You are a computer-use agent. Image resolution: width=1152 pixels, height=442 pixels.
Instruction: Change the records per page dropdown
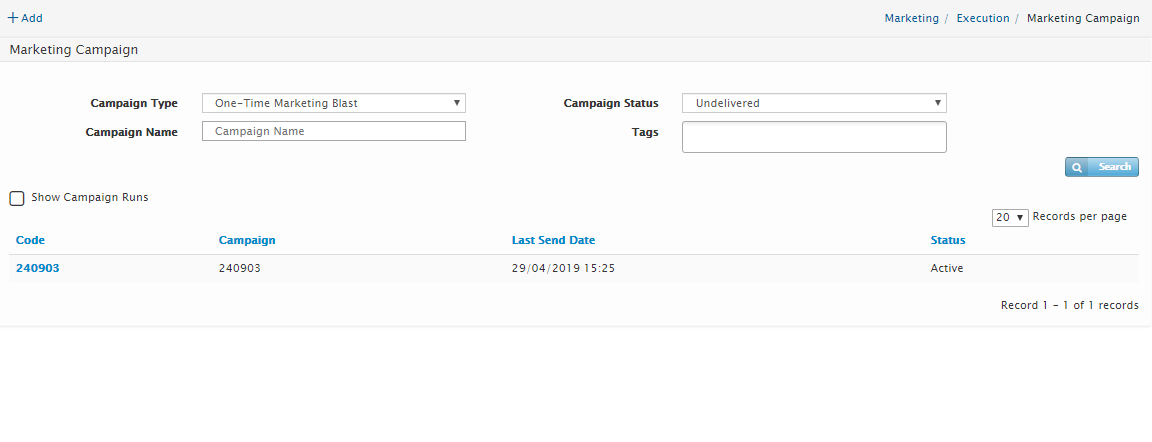(1009, 217)
